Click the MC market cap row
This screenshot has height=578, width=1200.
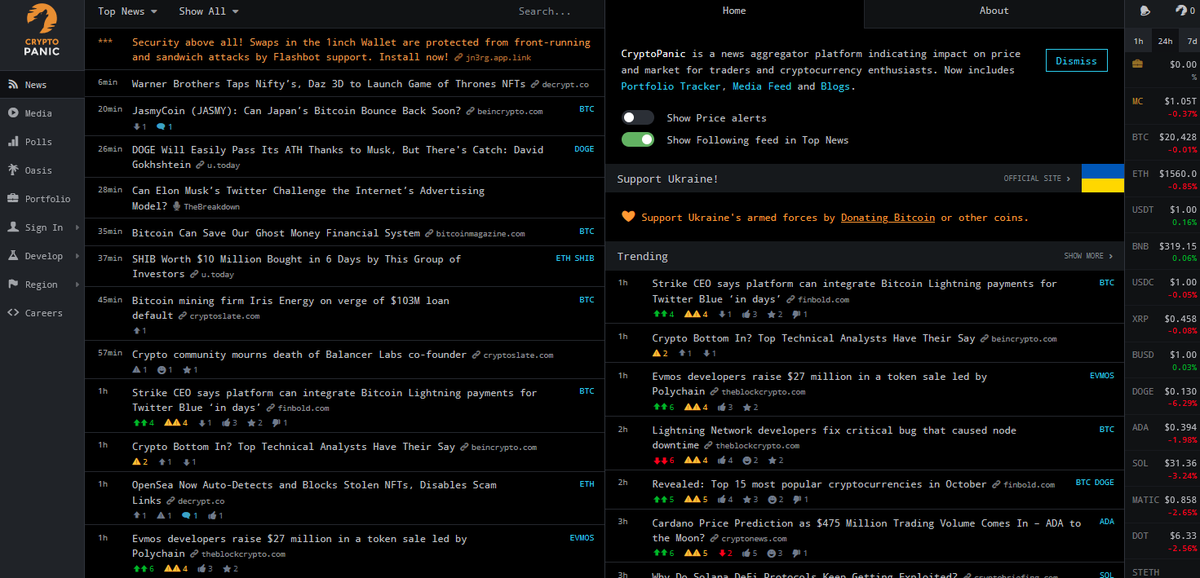tap(1163, 106)
